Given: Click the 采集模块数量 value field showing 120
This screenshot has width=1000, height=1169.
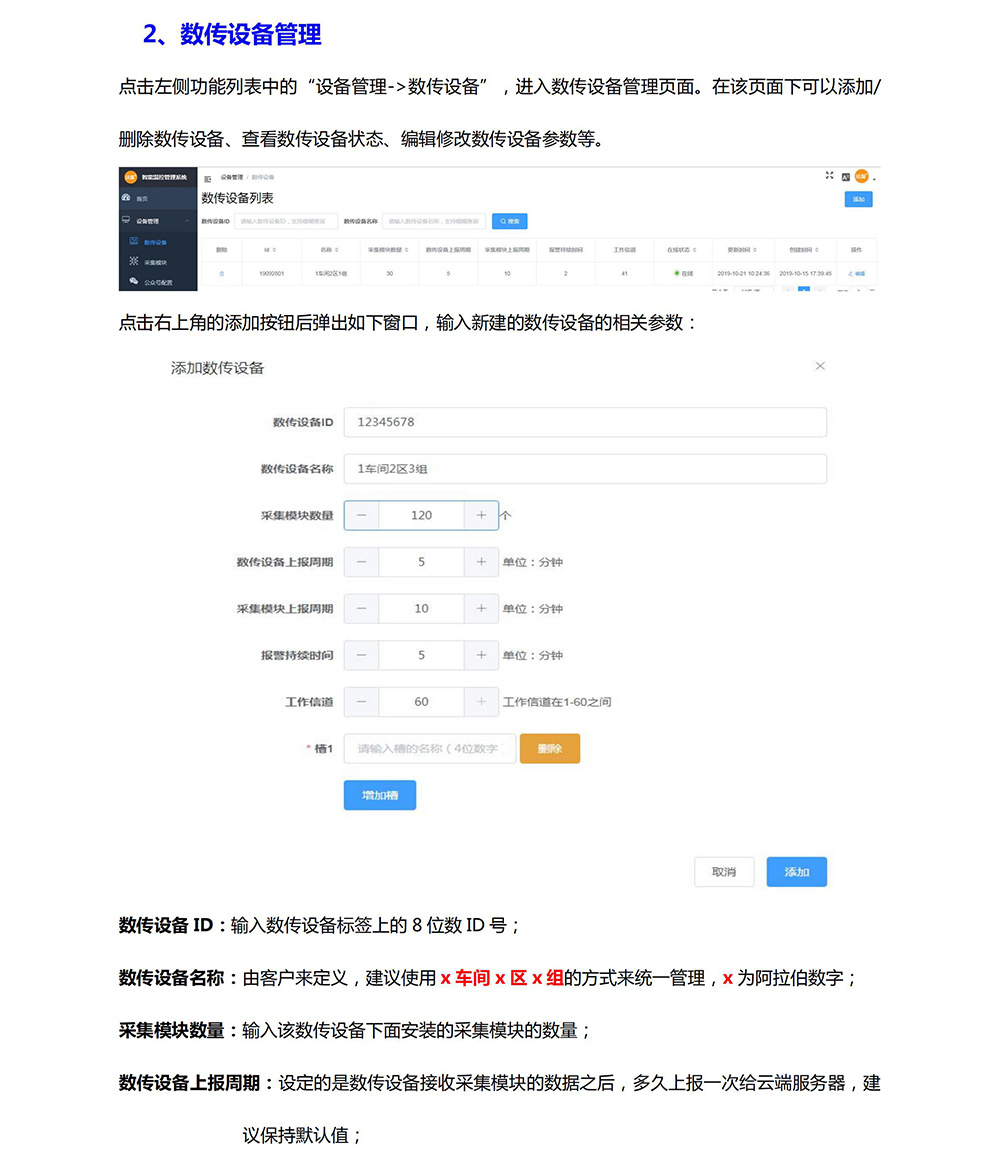Looking at the screenshot, I should tap(421, 515).
